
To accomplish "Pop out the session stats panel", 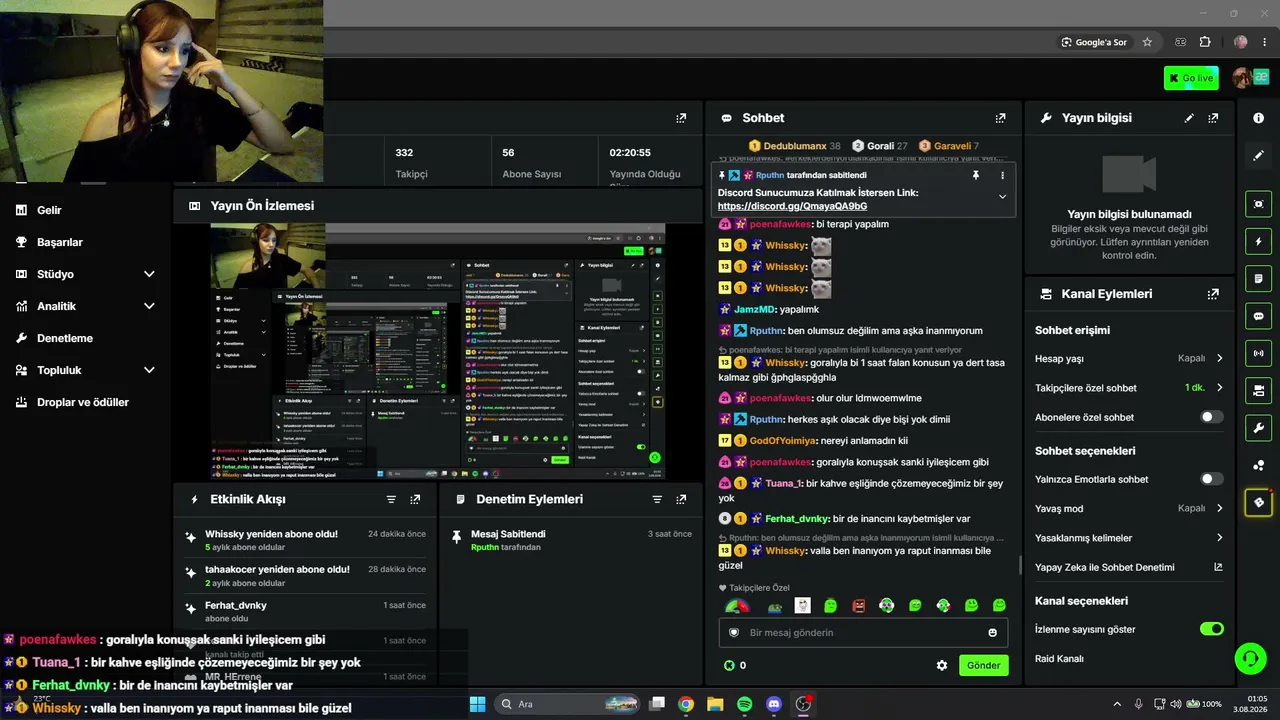I will pyautogui.click(x=681, y=118).
